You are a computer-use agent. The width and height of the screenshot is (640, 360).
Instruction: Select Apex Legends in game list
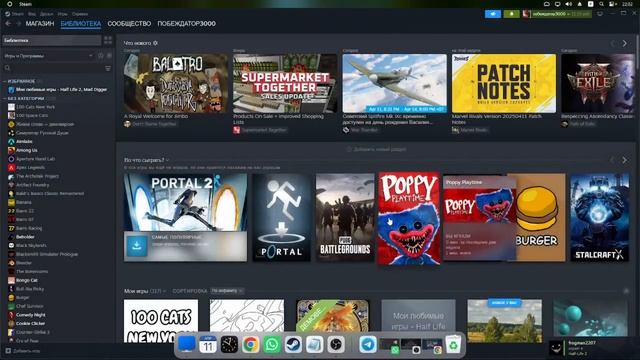[x=30, y=167]
